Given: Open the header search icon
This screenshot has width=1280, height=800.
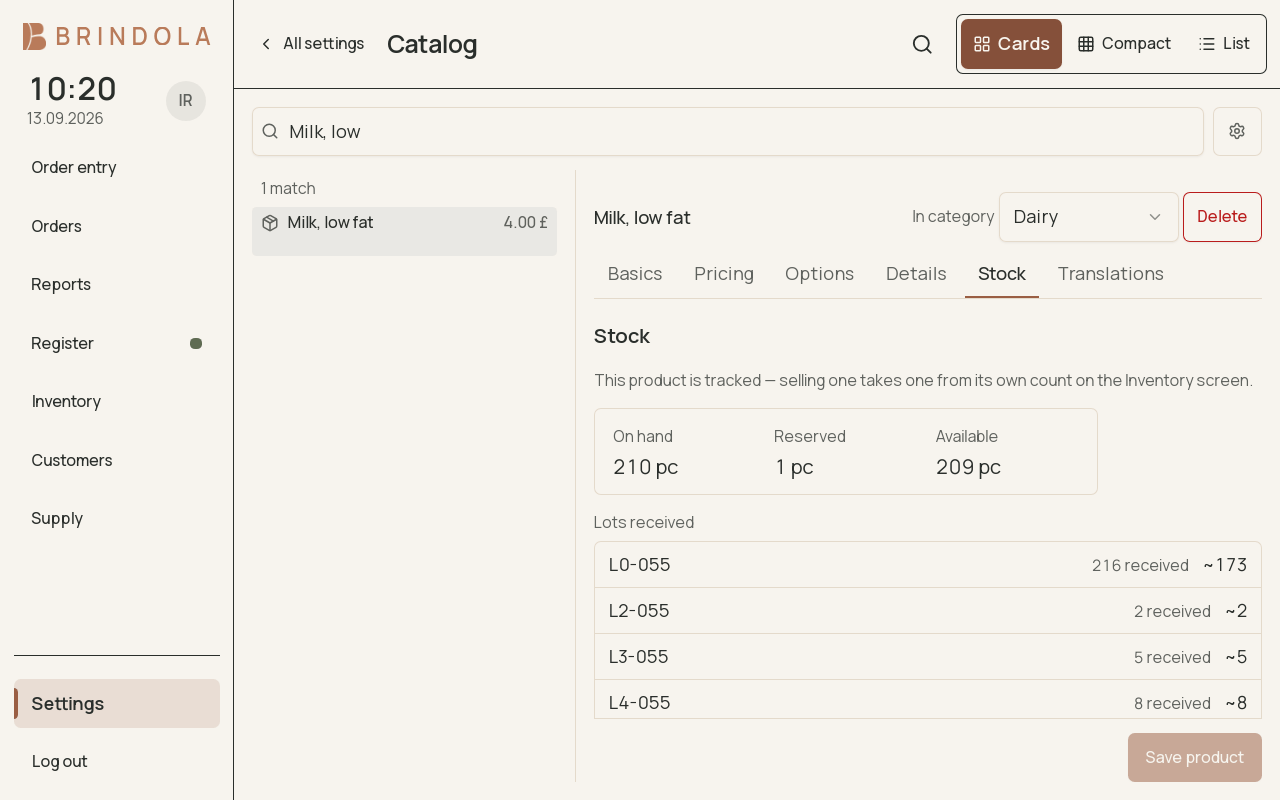Looking at the screenshot, I should 922,44.
